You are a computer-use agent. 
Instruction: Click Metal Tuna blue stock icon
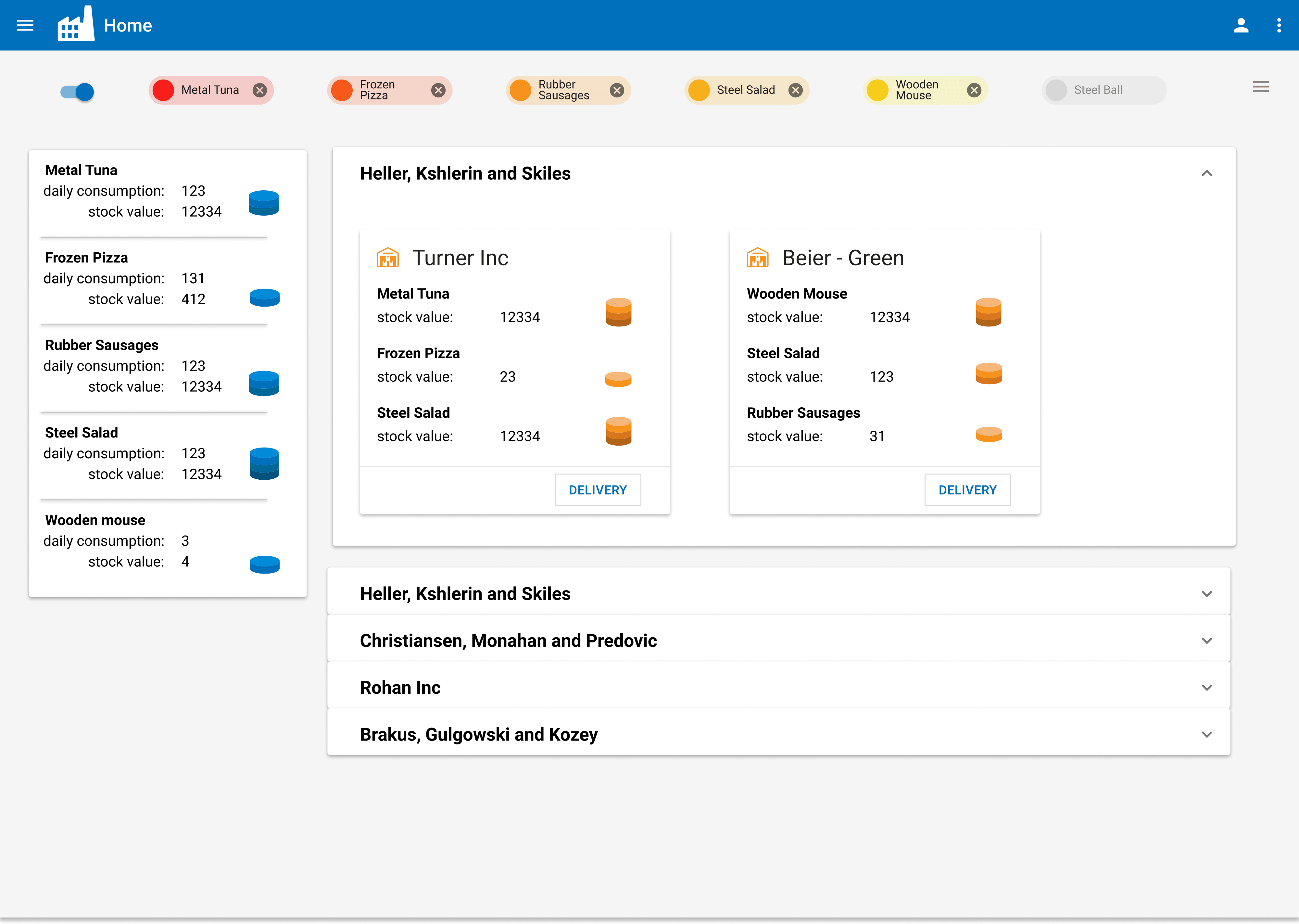pyautogui.click(x=264, y=203)
